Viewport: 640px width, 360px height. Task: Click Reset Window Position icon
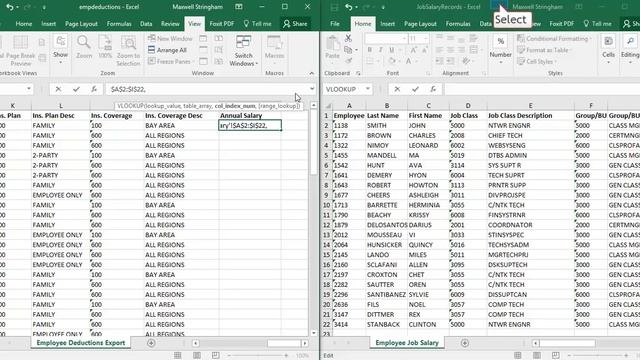(219, 61)
